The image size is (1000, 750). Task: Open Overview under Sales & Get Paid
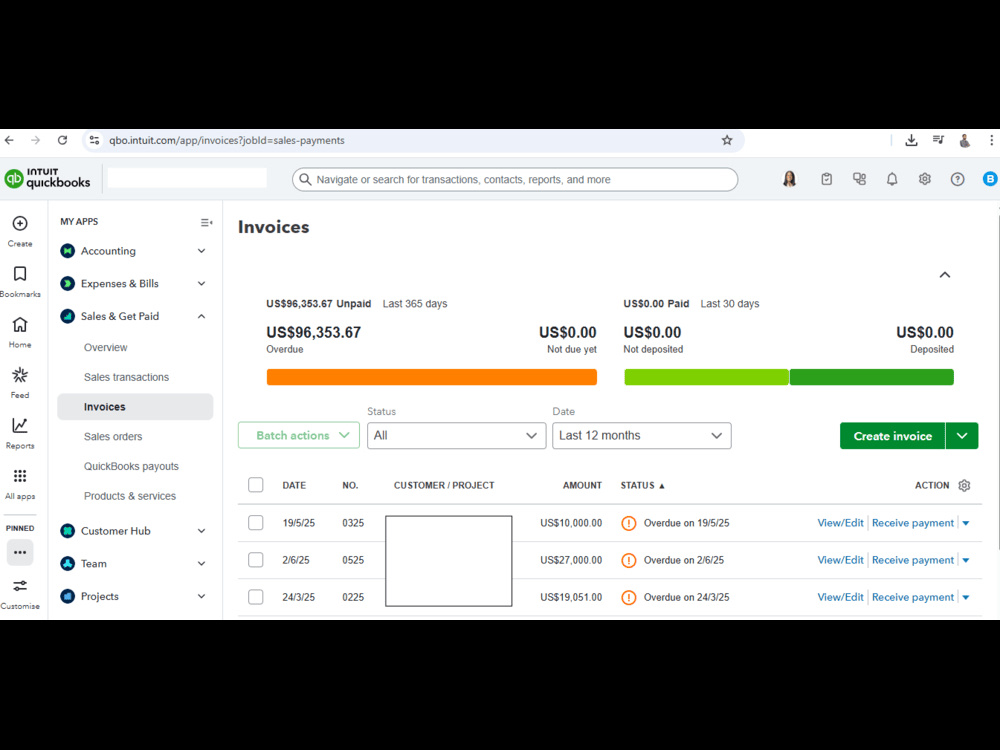(105, 348)
